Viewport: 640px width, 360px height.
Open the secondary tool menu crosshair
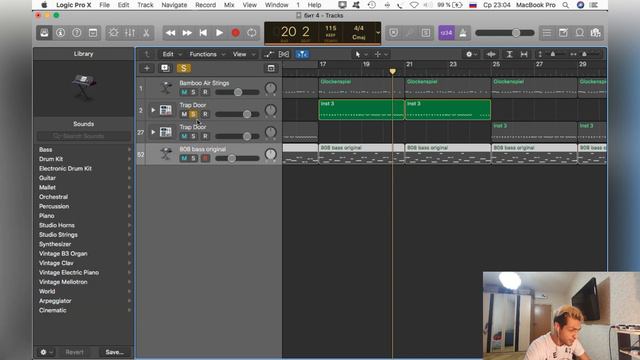point(380,54)
